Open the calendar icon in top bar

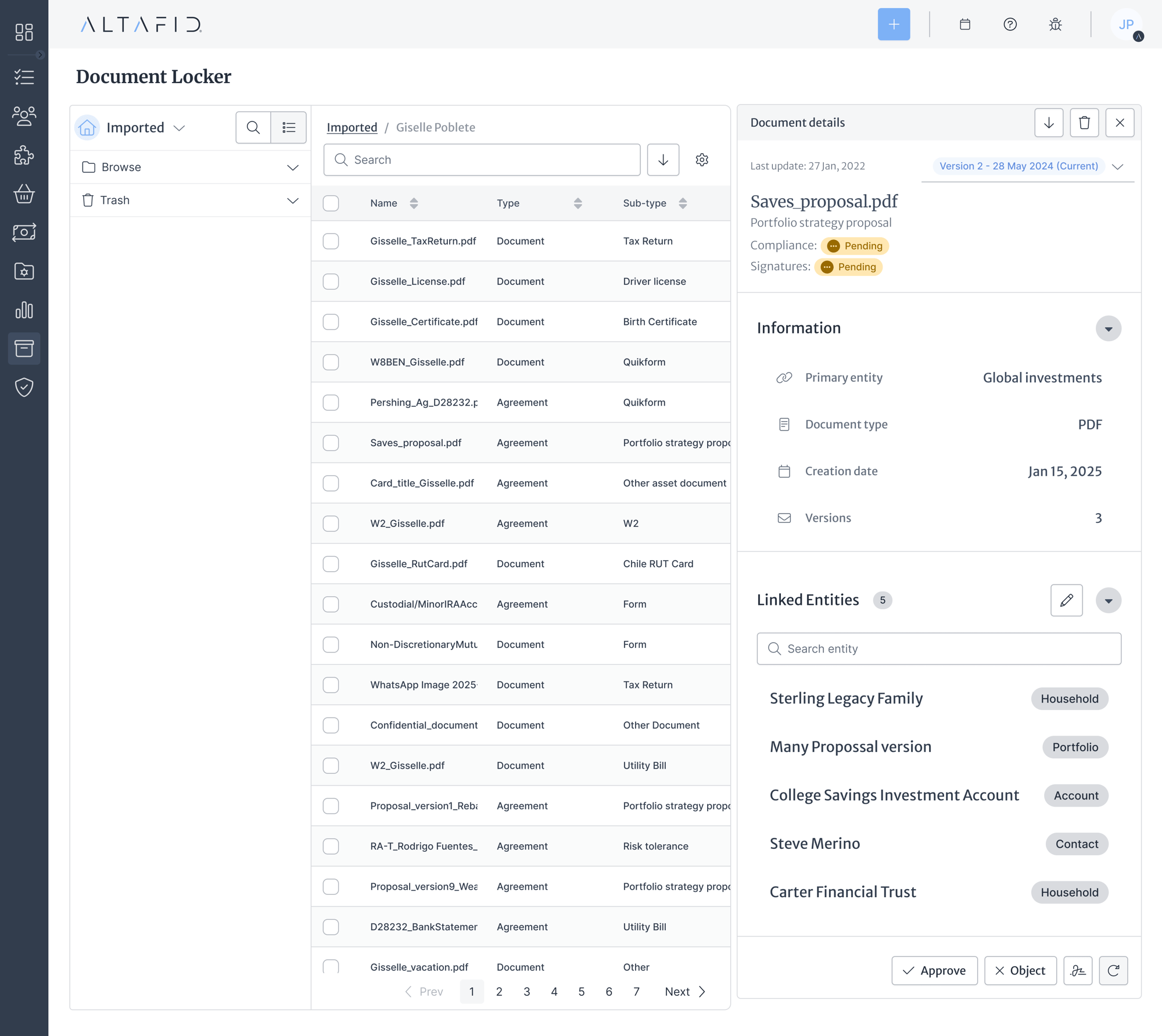click(x=965, y=24)
